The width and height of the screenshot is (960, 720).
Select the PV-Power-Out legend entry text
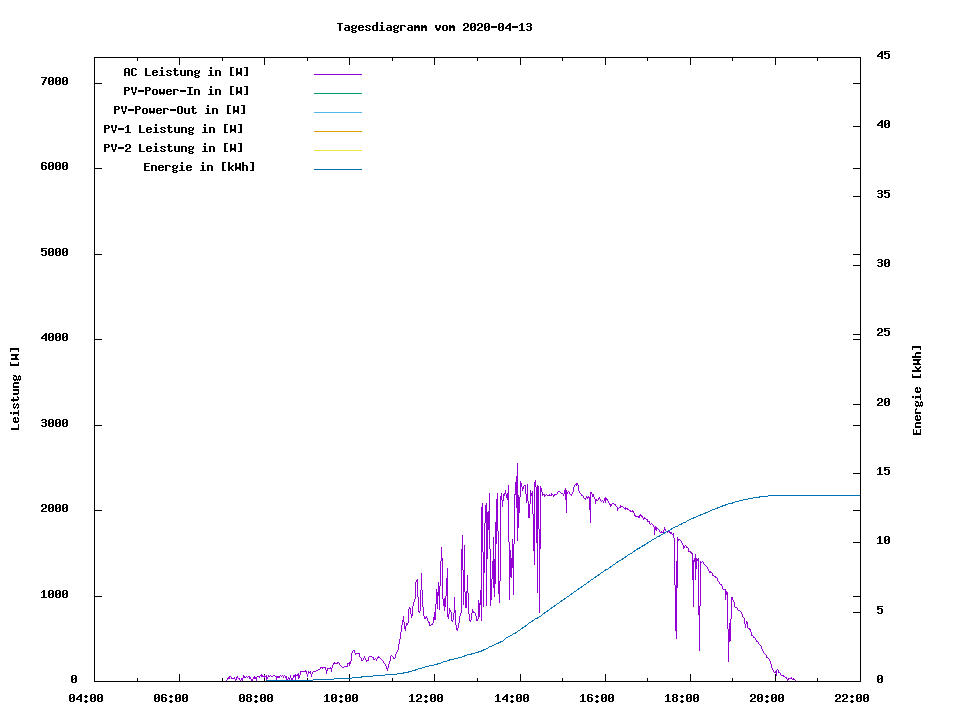click(x=180, y=110)
